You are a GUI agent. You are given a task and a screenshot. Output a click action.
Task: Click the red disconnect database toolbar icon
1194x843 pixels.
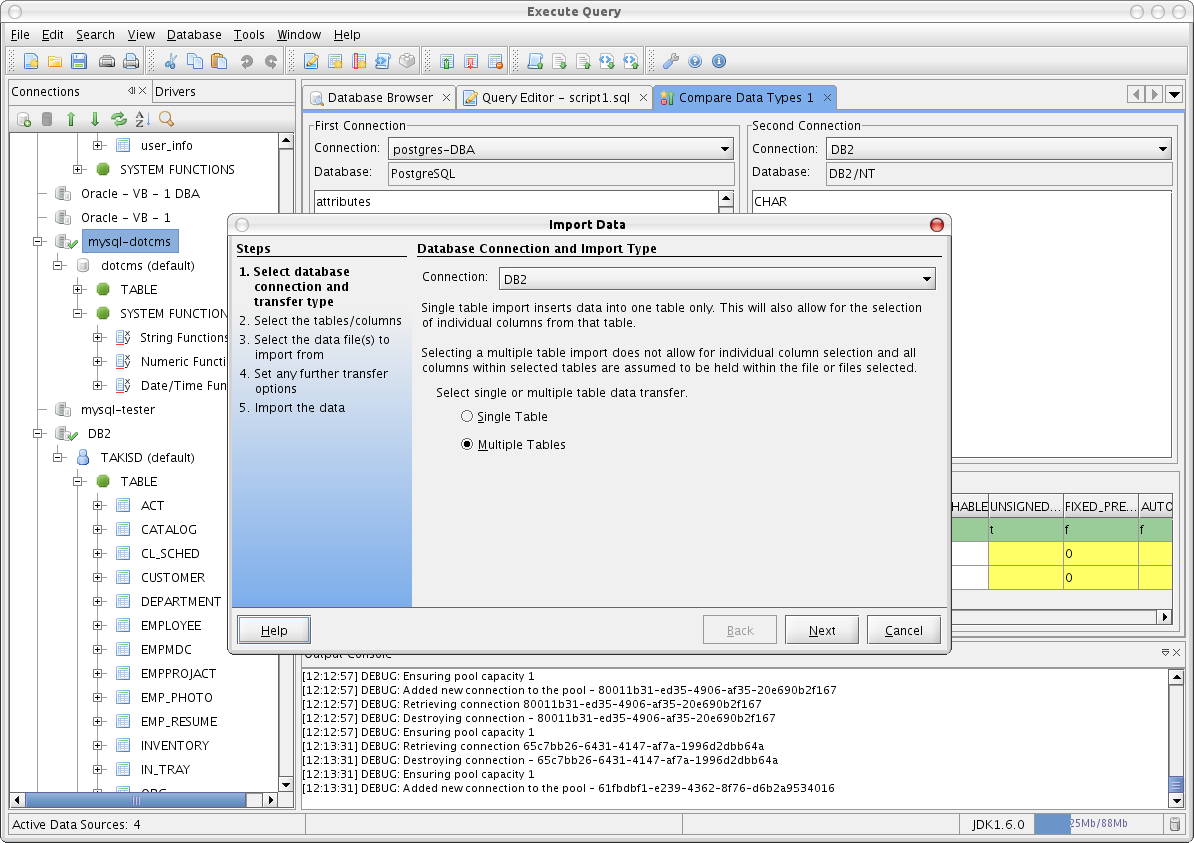[x=471, y=61]
